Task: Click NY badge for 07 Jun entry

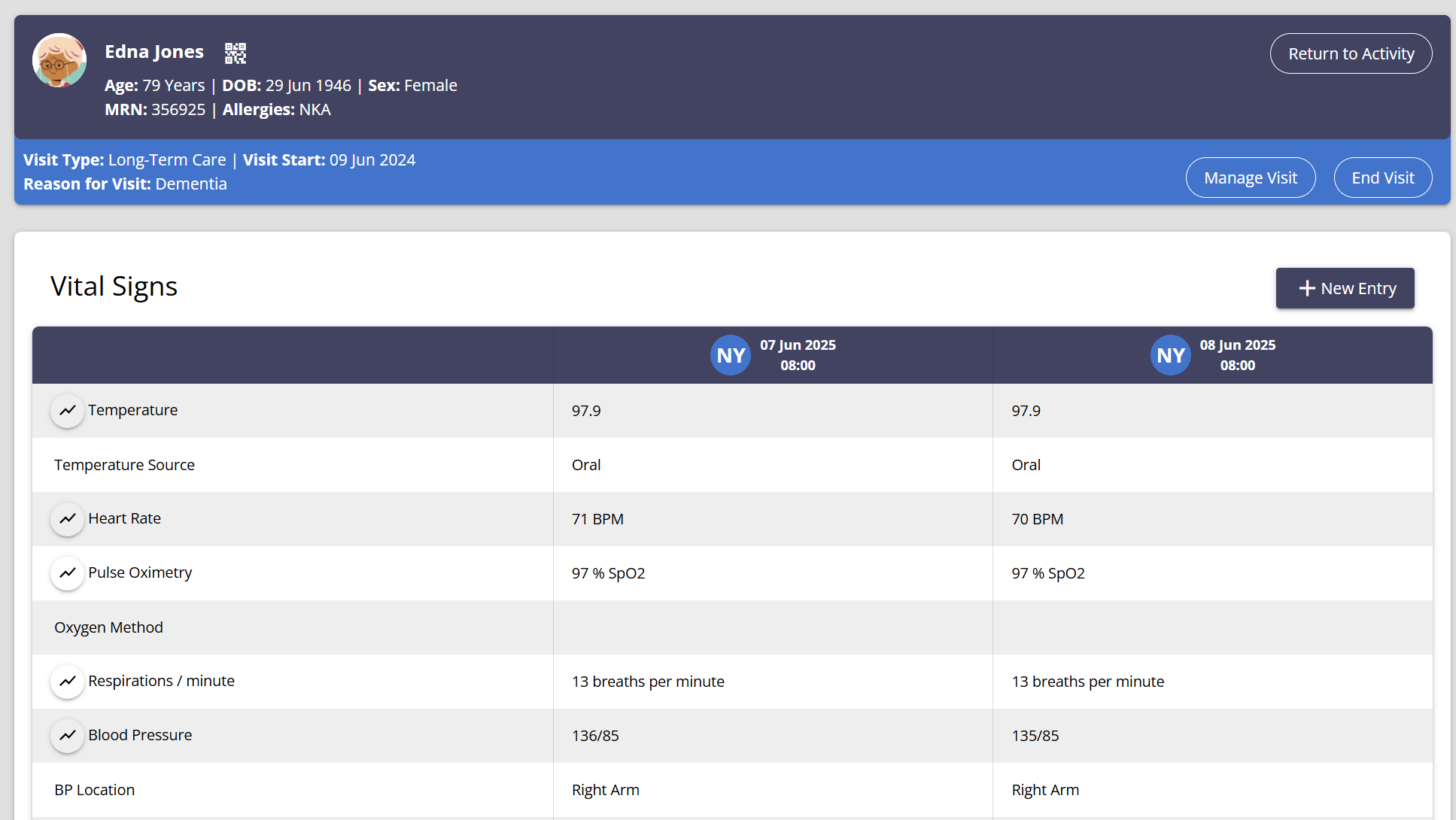Action: (730, 355)
